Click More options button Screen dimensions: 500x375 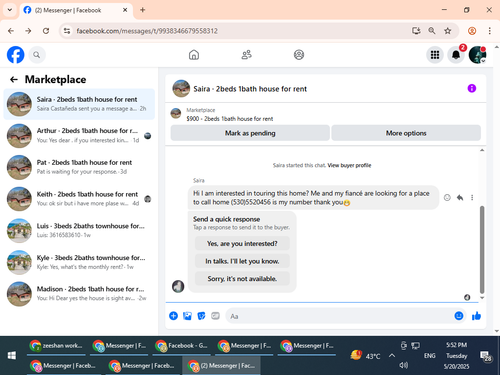click(406, 133)
